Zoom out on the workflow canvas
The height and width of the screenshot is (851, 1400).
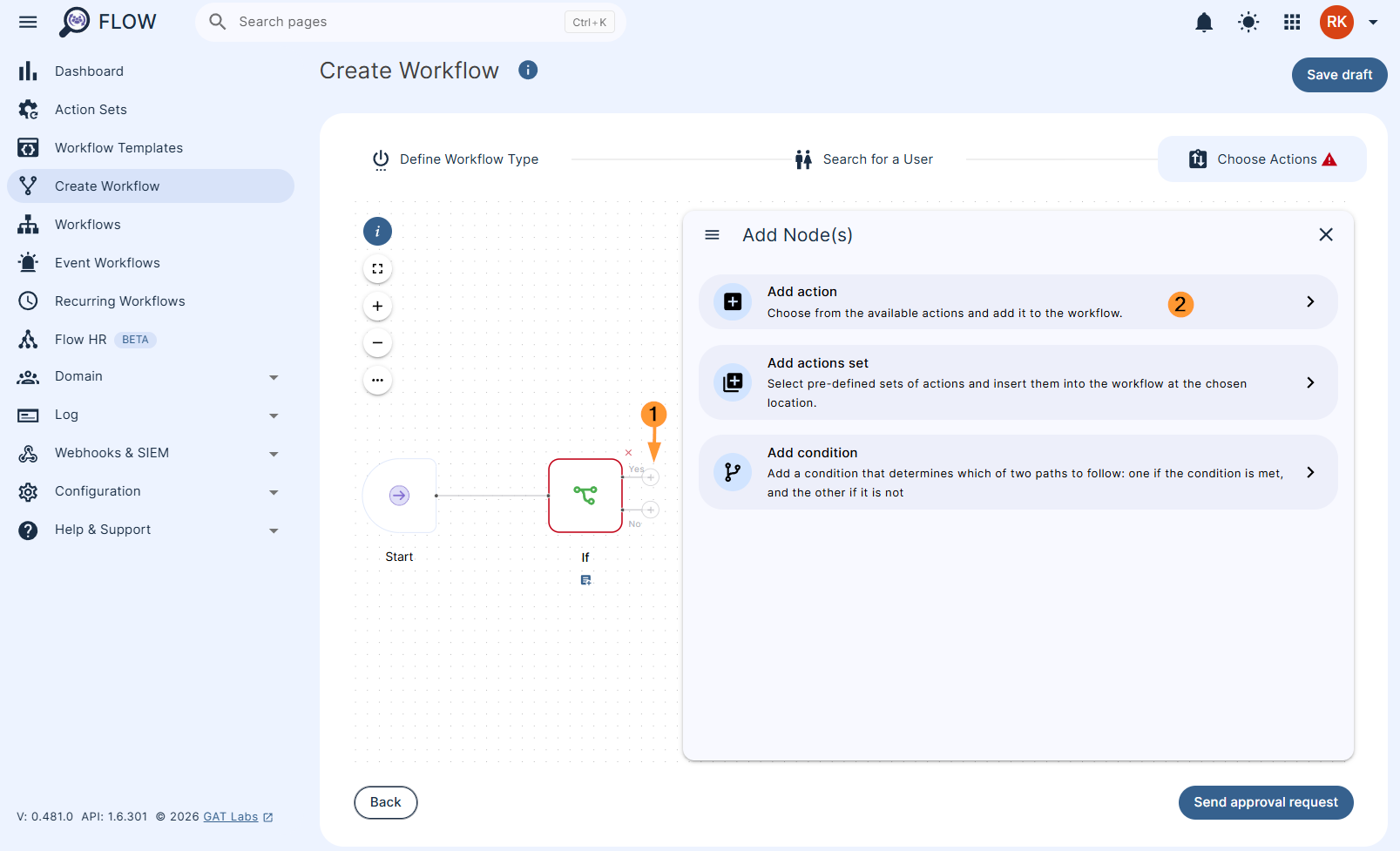[x=377, y=343]
